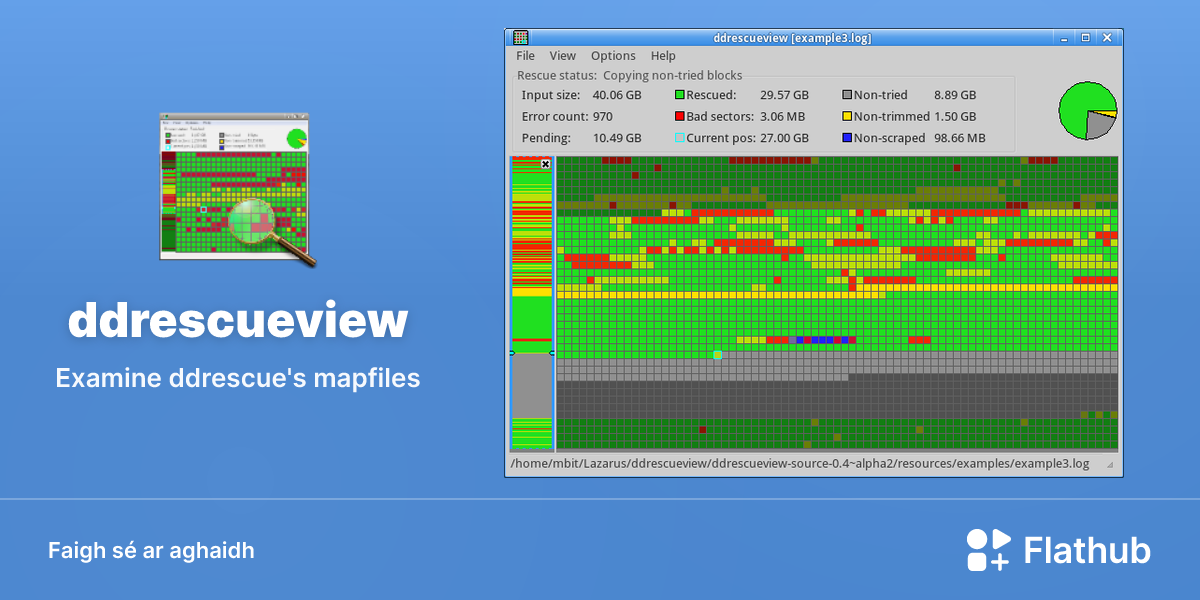Click the Pending value 10.49 GB

[617, 138]
